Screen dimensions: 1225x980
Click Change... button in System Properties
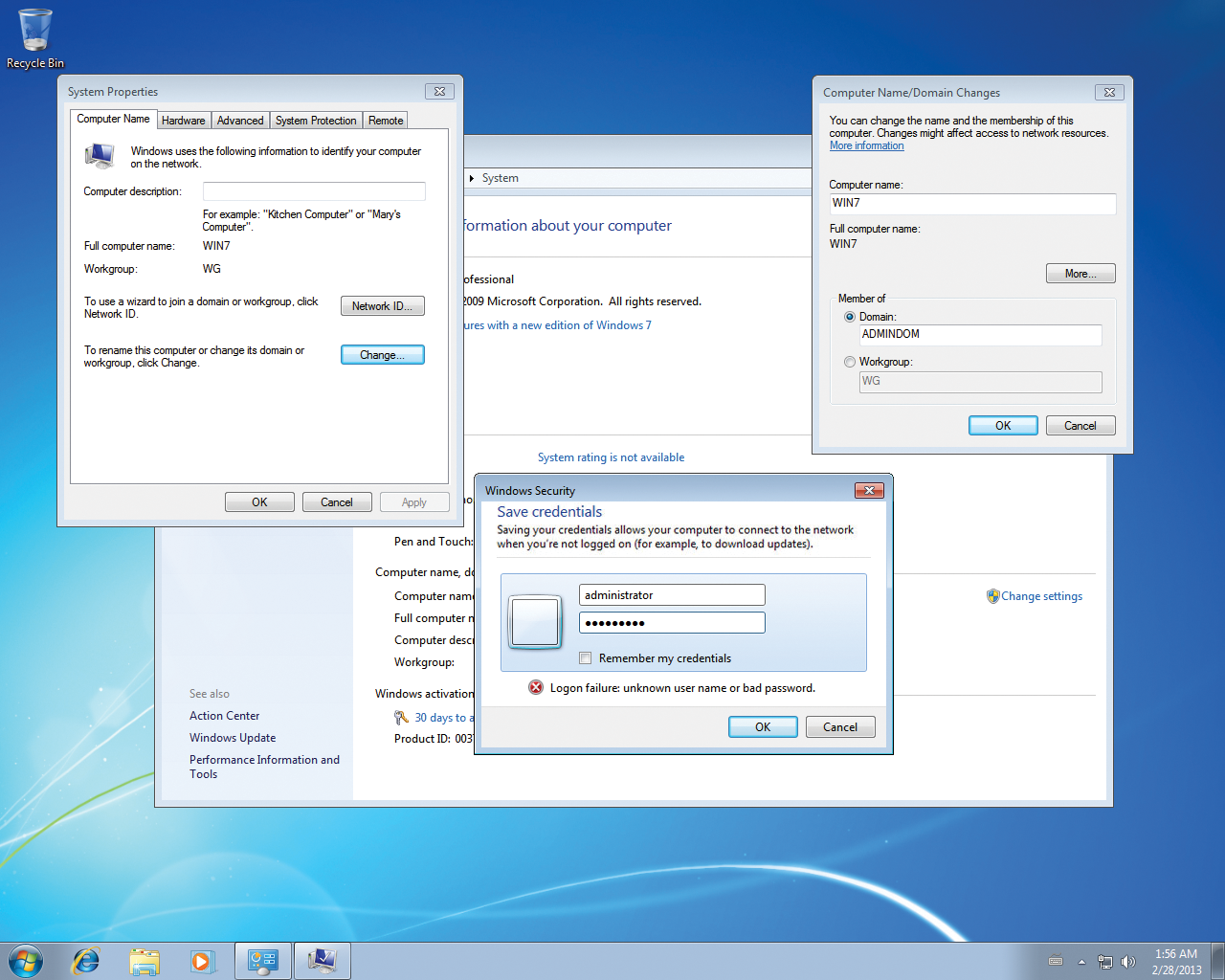click(383, 355)
